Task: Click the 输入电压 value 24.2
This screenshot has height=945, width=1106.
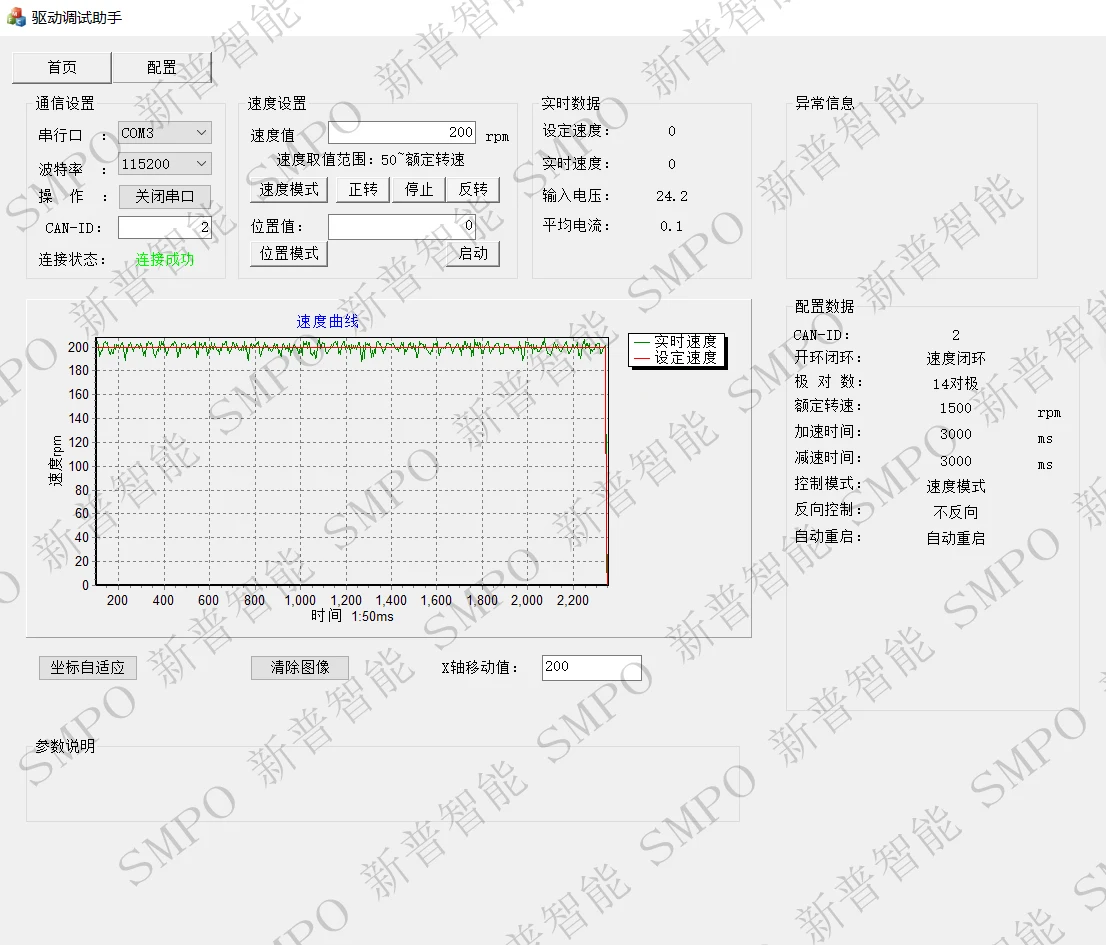Action: pyautogui.click(x=672, y=196)
